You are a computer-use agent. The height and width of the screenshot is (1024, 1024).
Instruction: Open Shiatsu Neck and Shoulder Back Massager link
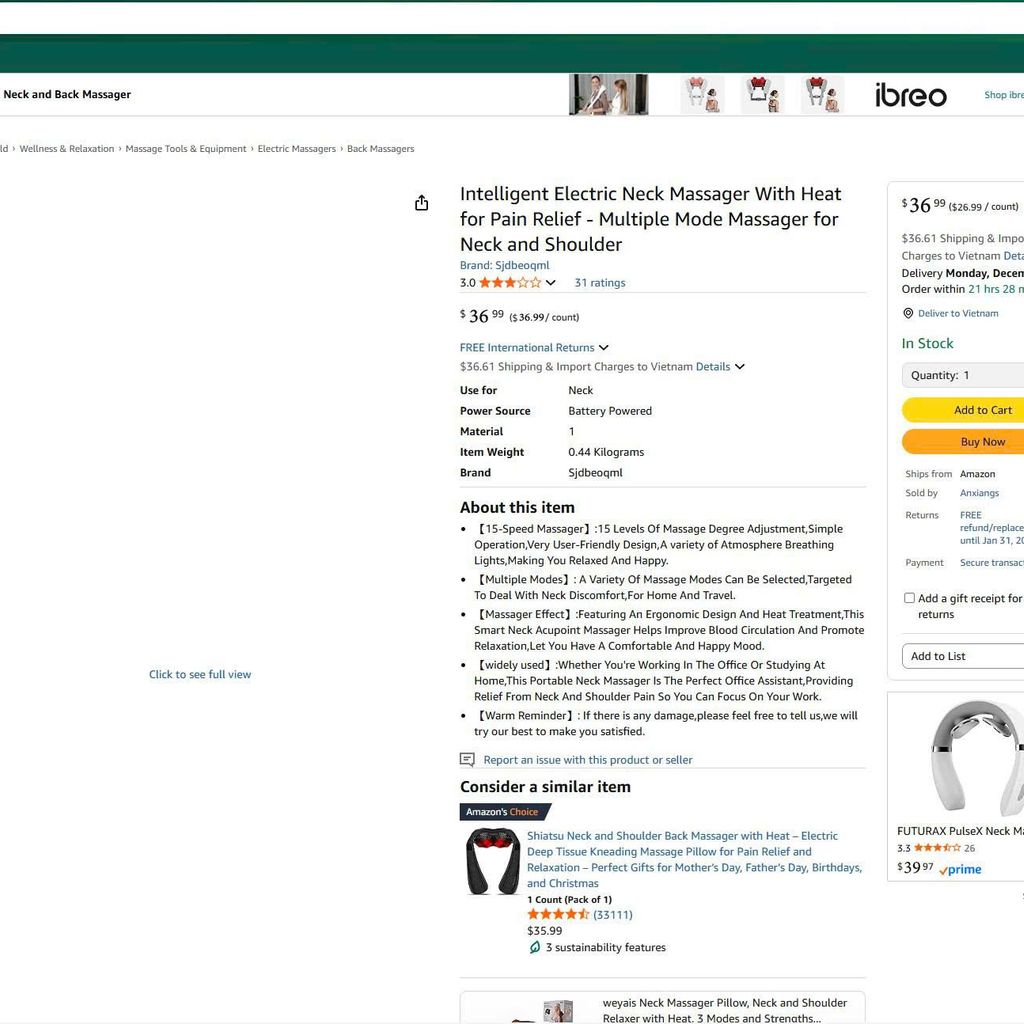pyautogui.click(x=694, y=859)
